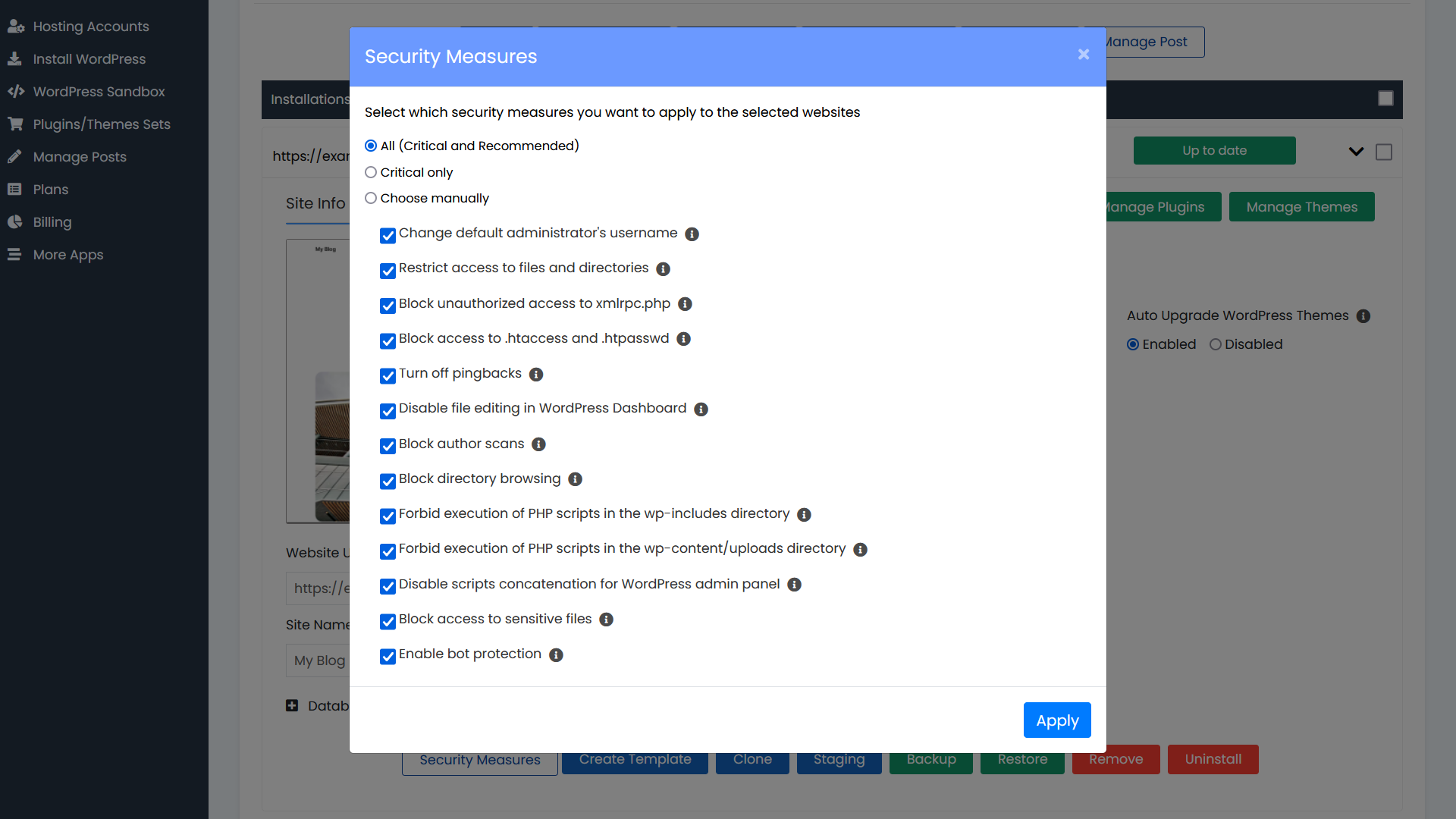Image resolution: width=1456 pixels, height=819 pixels.
Task: Open WordPress Sandbox from sidebar
Action: coord(99,92)
